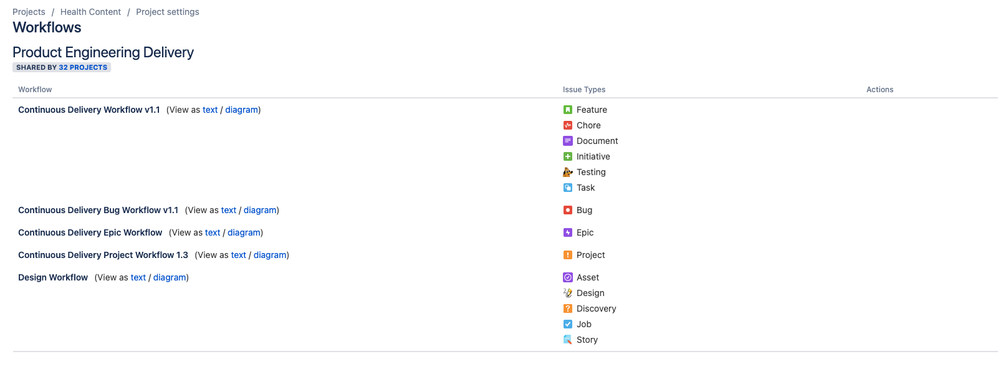The image size is (998, 387).
Task: Click the Document issue type label
Action: click(597, 141)
